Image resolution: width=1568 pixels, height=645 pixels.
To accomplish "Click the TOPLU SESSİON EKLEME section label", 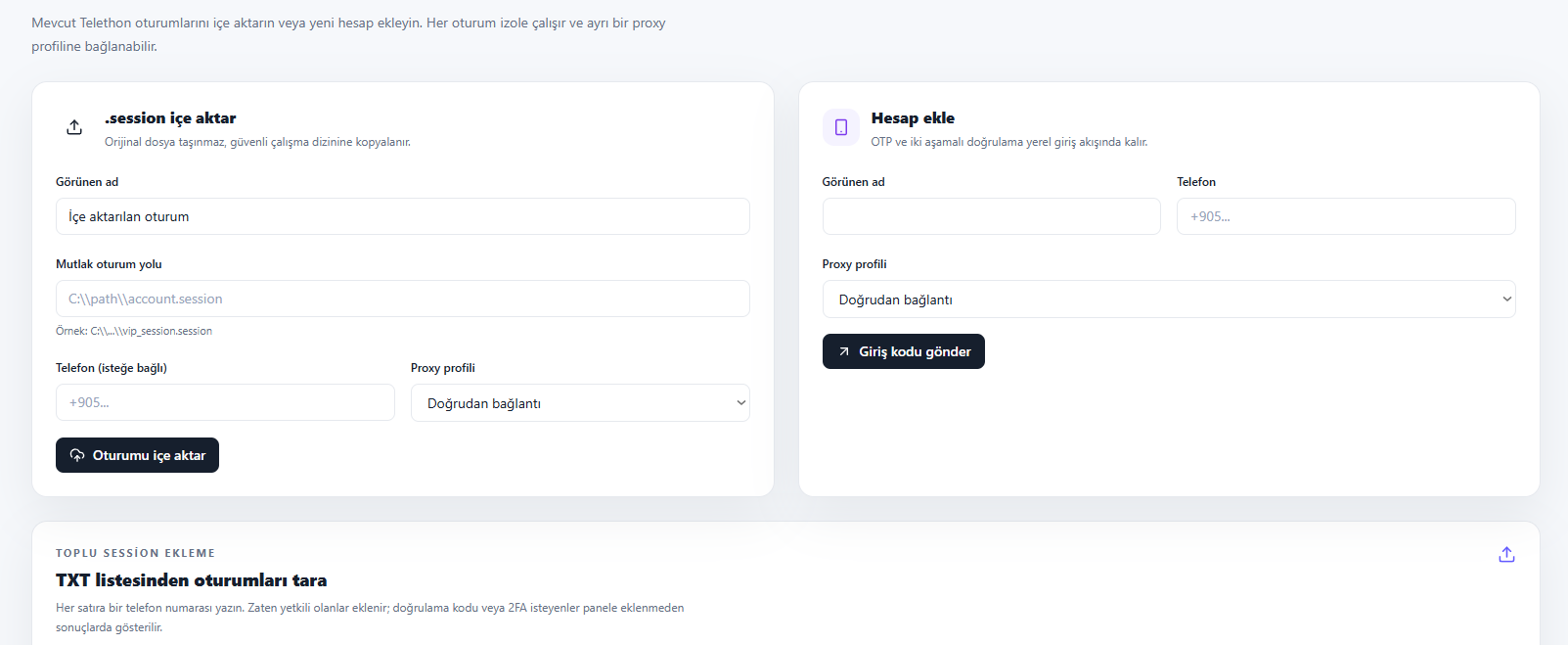I will pos(135,553).
